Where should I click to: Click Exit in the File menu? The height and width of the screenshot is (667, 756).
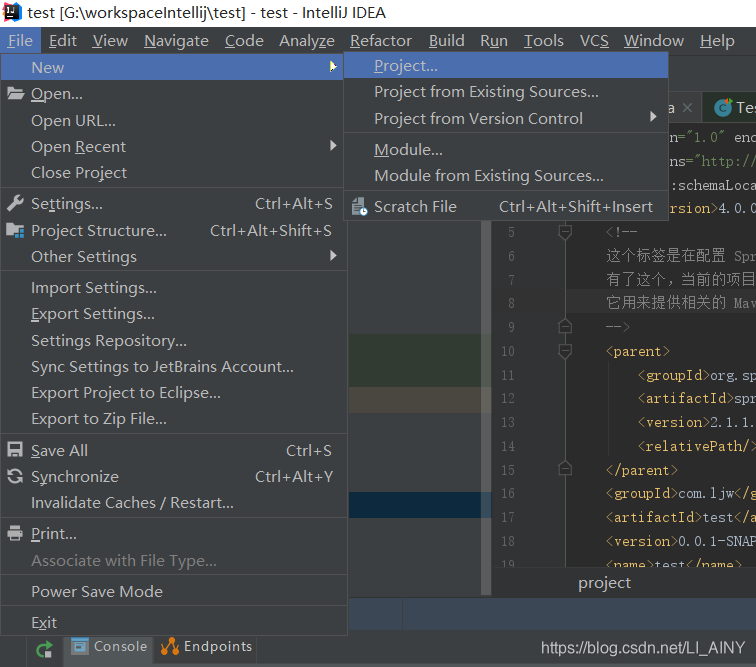pyautogui.click(x=174, y=622)
